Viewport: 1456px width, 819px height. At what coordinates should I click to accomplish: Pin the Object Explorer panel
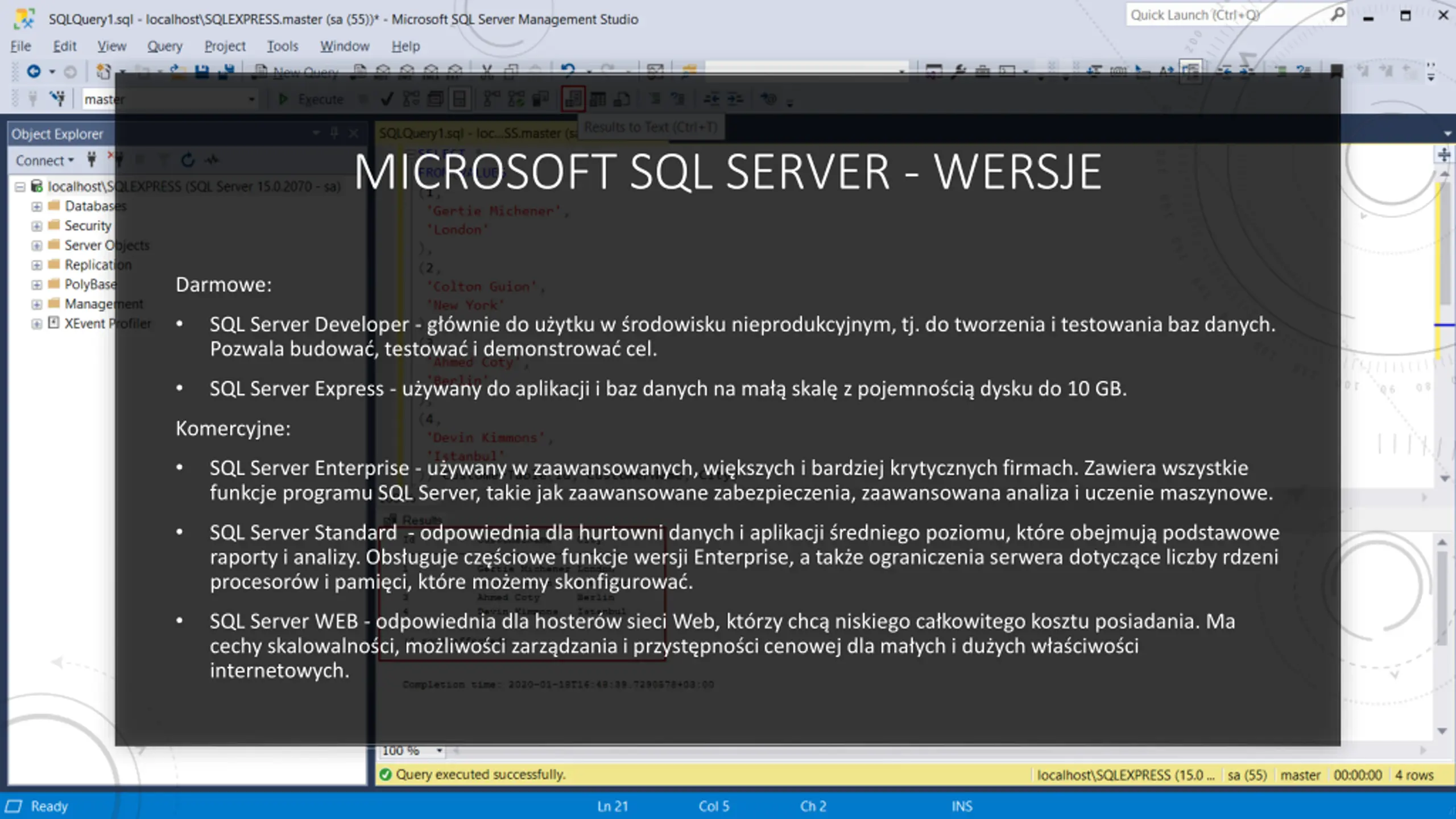point(334,134)
